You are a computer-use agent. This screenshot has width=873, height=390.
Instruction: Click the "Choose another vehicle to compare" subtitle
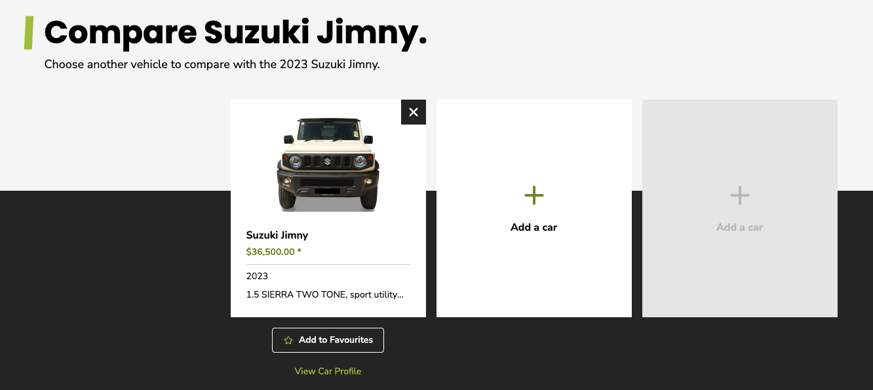212,64
